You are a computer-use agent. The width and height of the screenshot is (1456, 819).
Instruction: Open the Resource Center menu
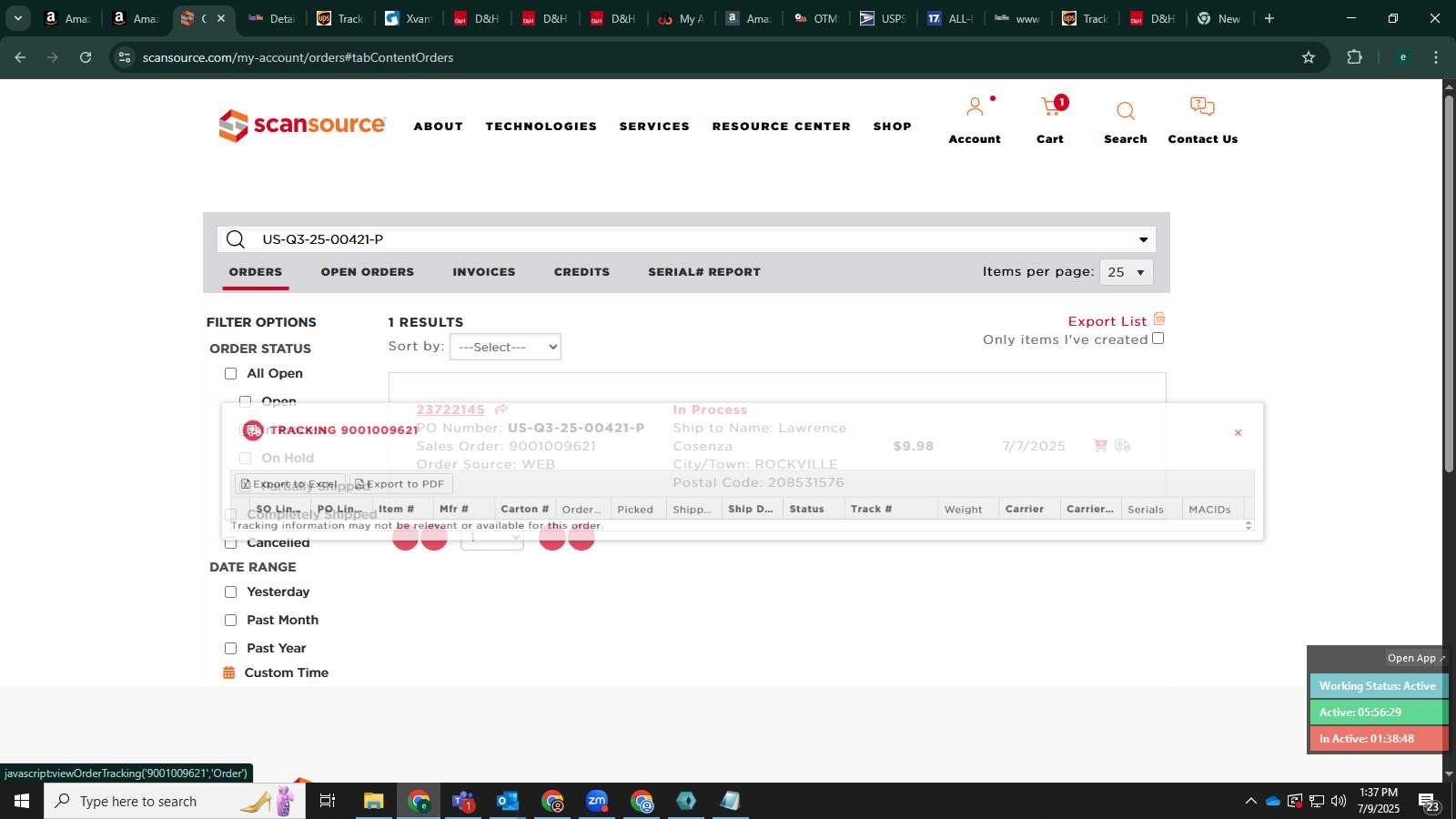click(x=781, y=126)
